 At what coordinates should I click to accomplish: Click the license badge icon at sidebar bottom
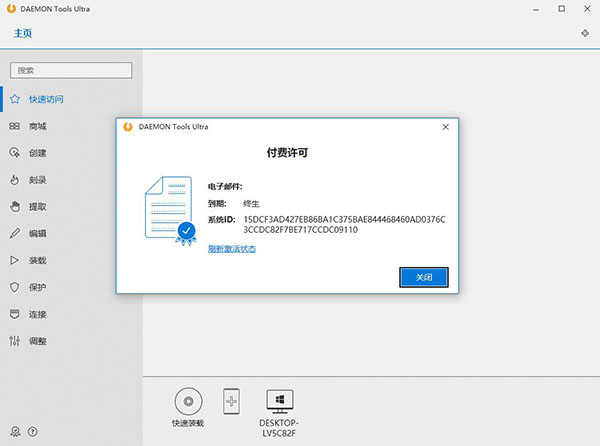(x=15, y=432)
